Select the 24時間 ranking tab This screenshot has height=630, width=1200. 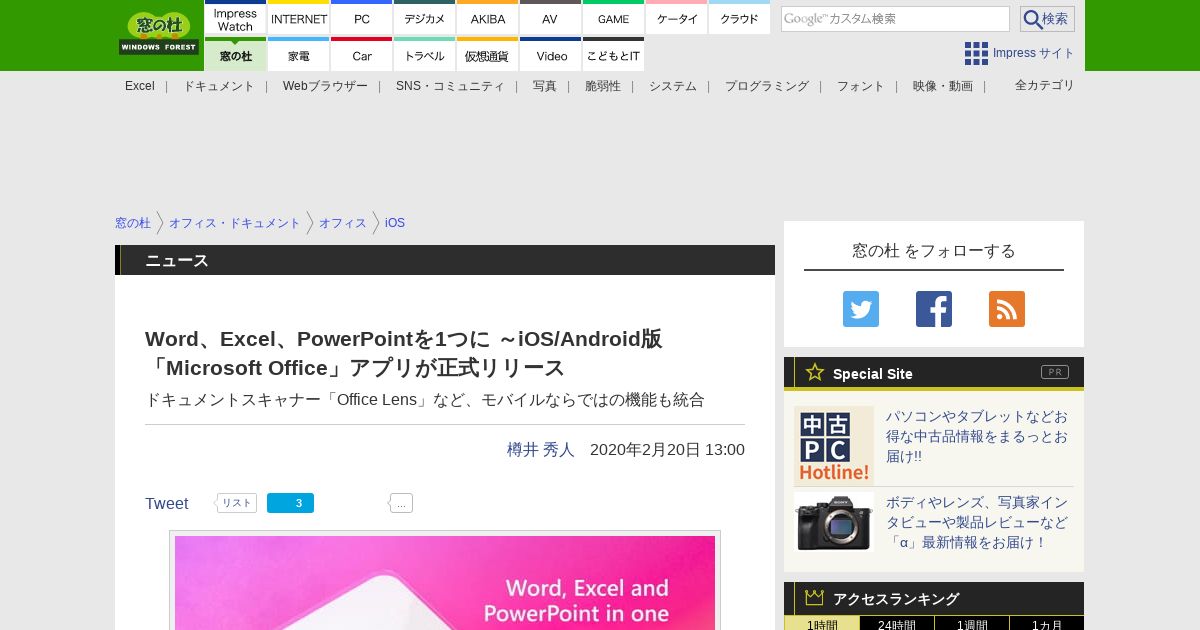[897, 623]
